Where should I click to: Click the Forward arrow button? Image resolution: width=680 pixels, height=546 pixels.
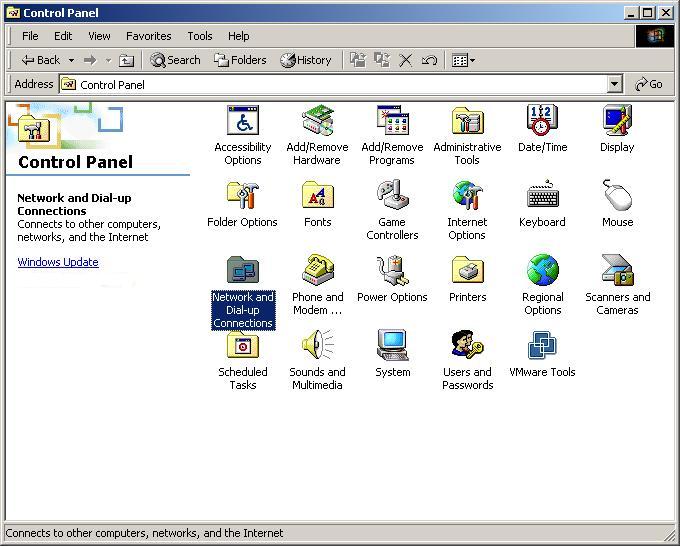point(90,60)
